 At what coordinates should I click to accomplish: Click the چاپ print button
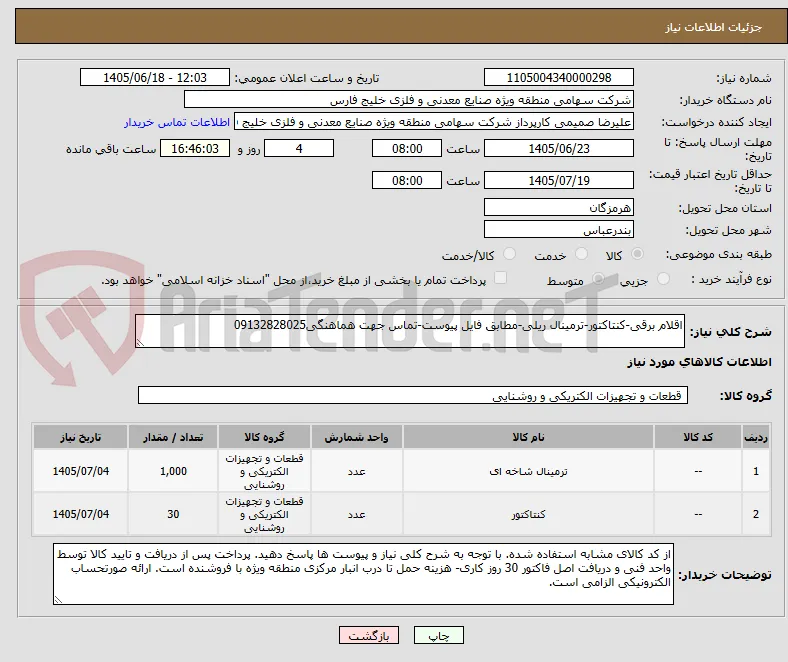tap(438, 635)
